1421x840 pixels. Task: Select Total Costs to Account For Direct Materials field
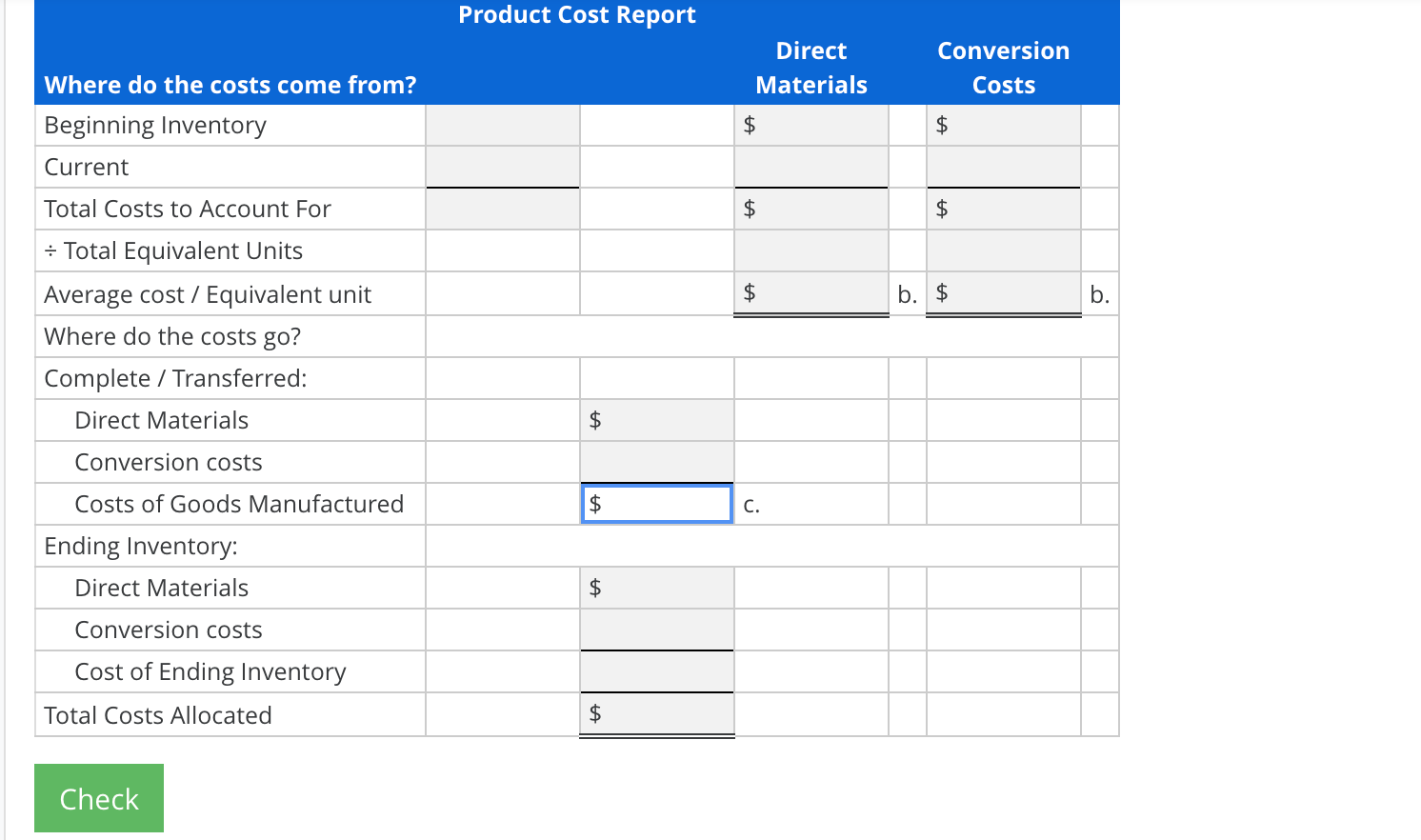(x=811, y=209)
